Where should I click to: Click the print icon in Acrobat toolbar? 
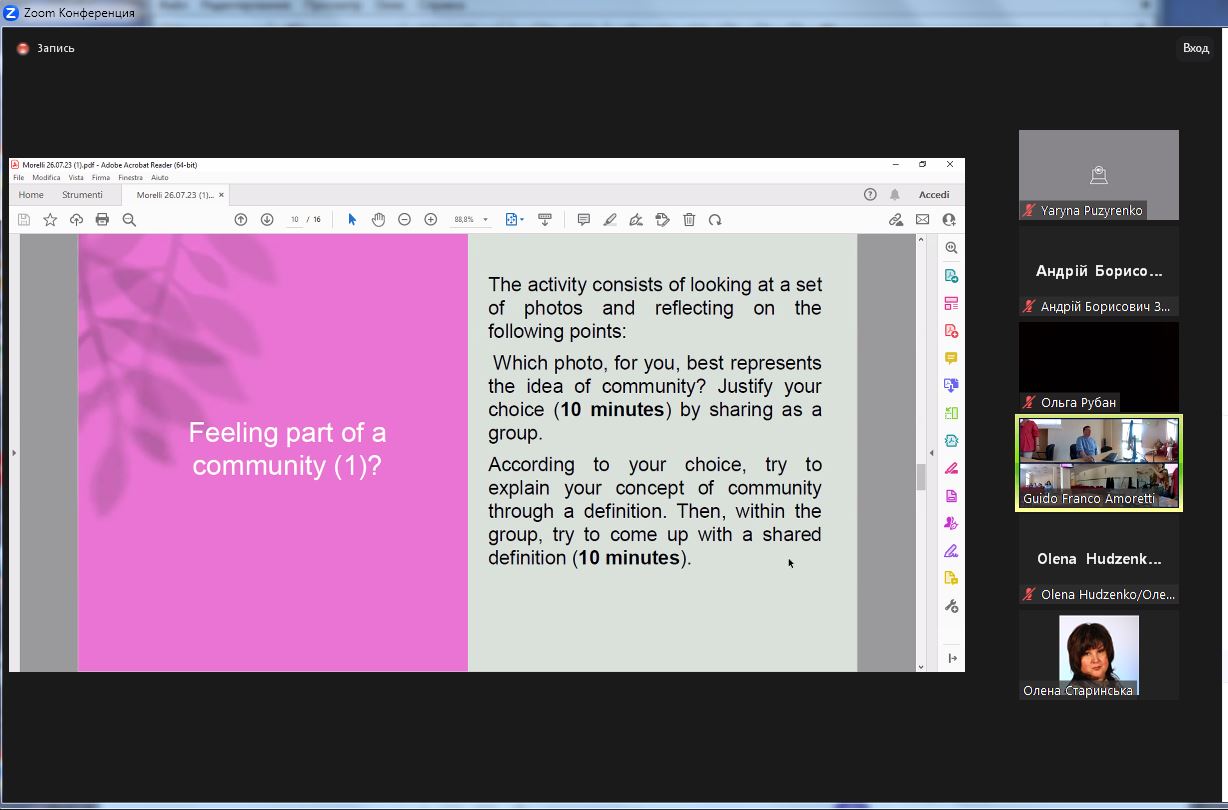(102, 220)
